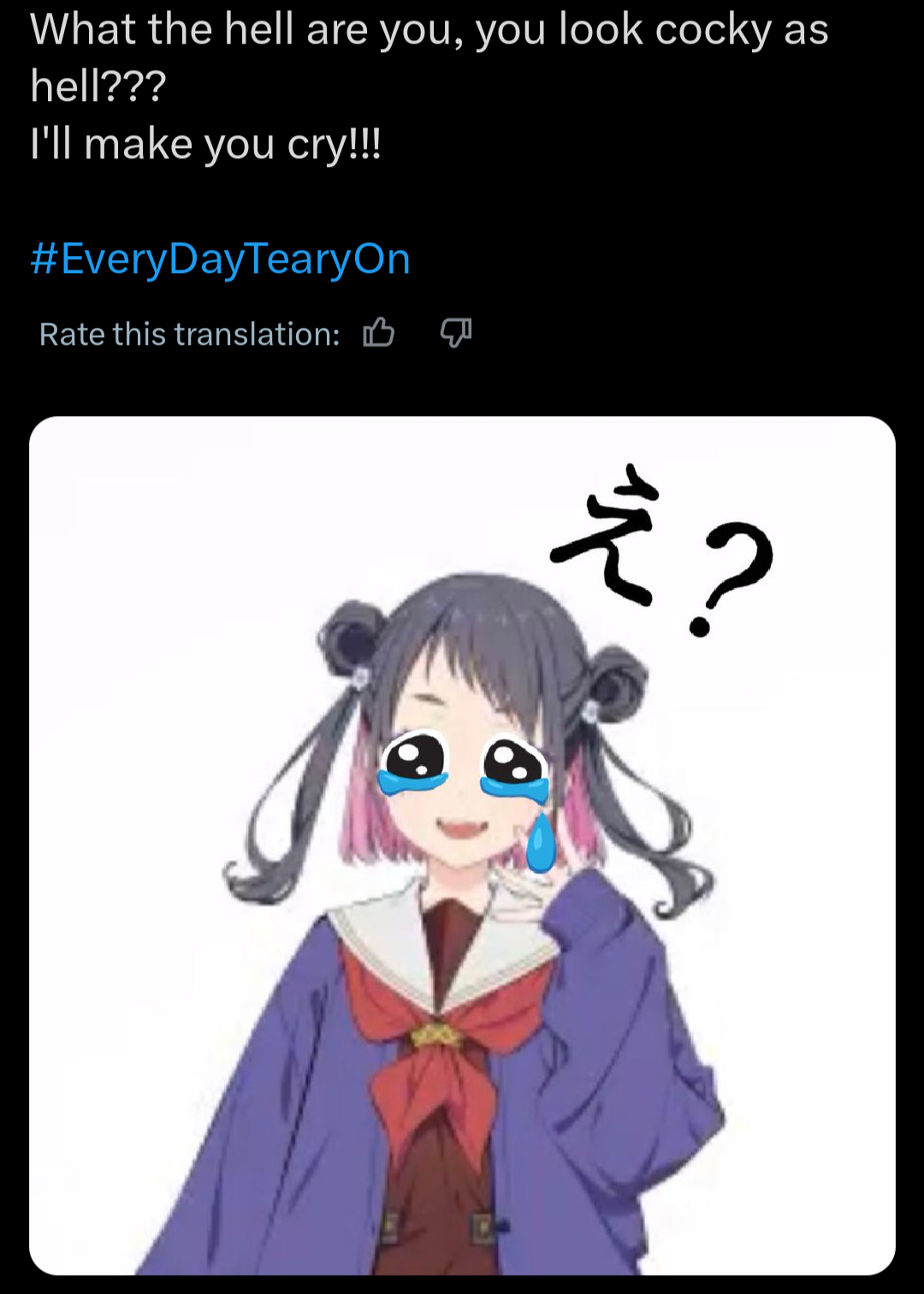Rate the translation with thumbs up

click(x=379, y=333)
